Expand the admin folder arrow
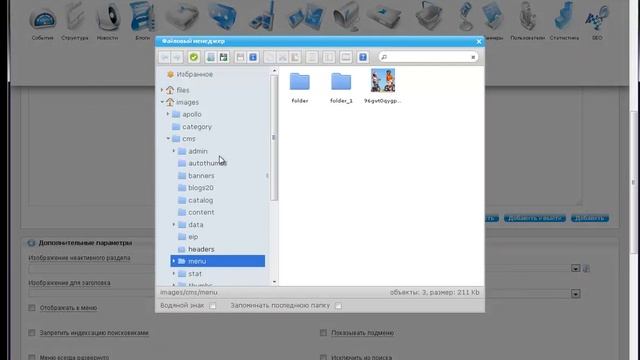Viewport: 640px width, 360px height. (x=174, y=151)
